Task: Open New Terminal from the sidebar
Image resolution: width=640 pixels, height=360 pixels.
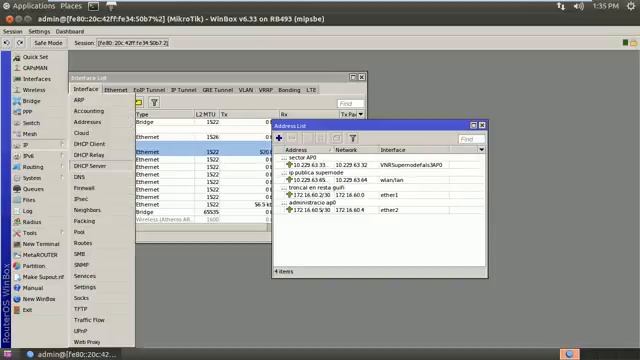Action: [41, 244]
